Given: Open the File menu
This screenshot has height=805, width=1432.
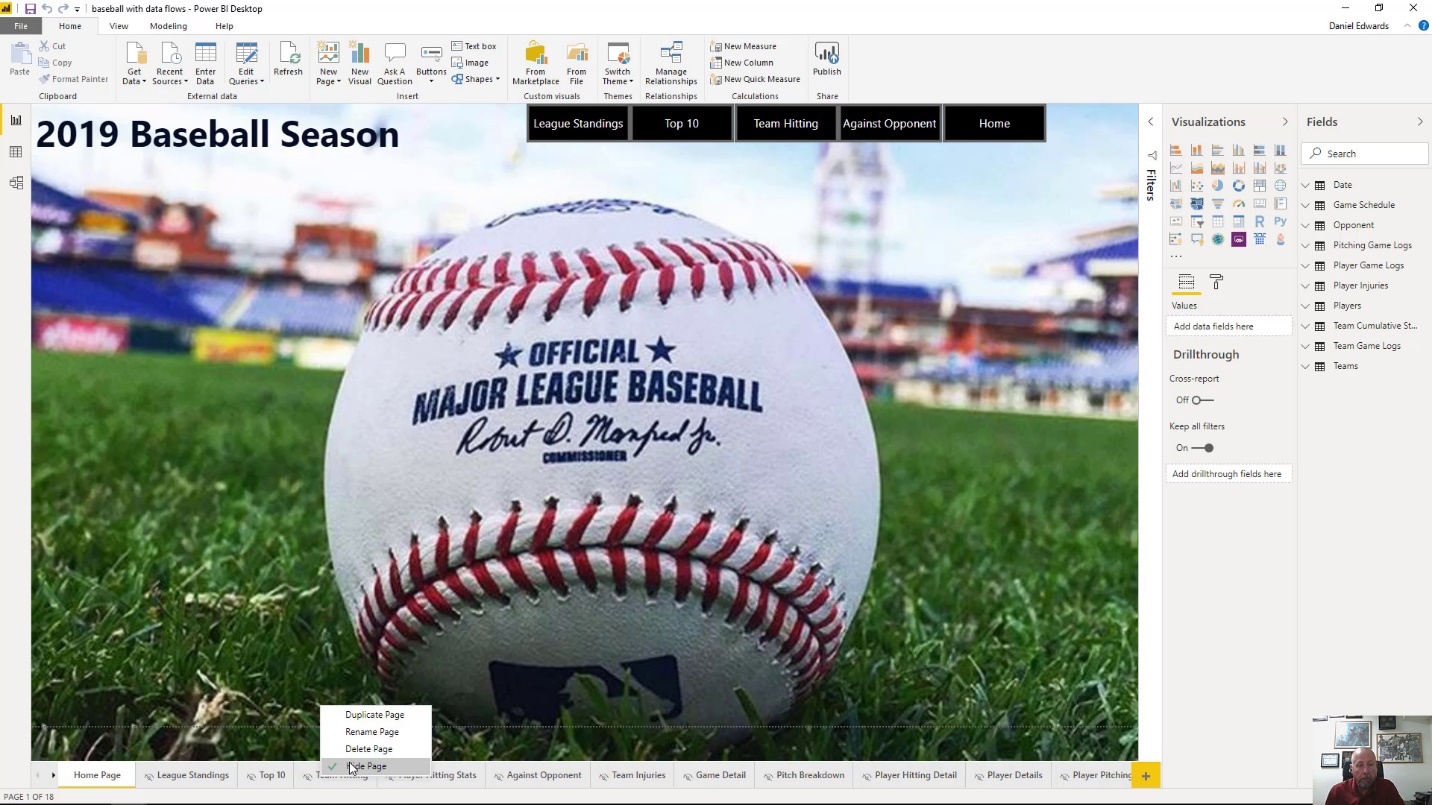Looking at the screenshot, I should pyautogui.click(x=20, y=26).
